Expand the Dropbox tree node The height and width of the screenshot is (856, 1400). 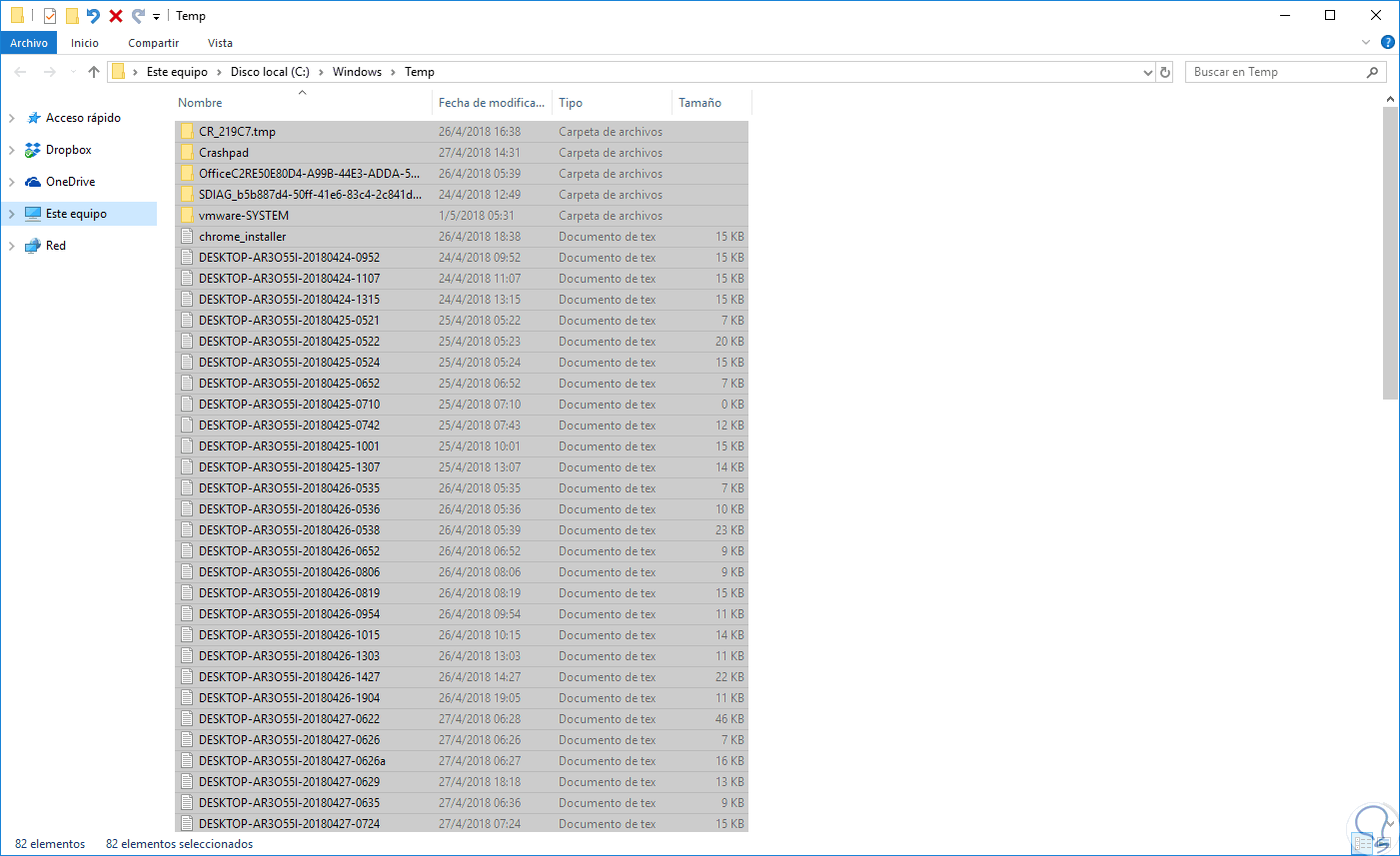click(x=12, y=150)
